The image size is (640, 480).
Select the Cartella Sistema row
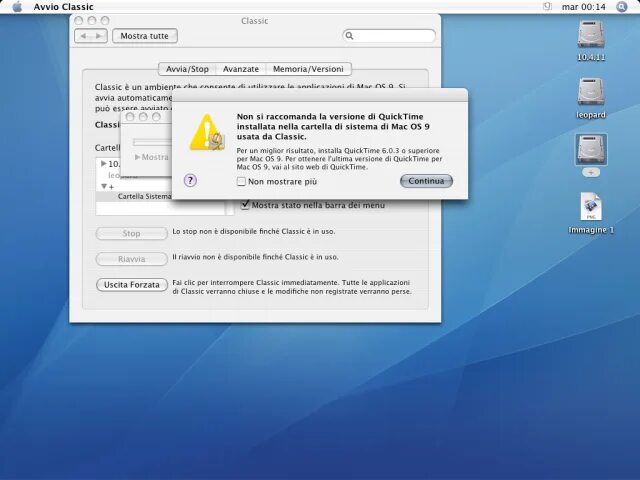coord(161,196)
